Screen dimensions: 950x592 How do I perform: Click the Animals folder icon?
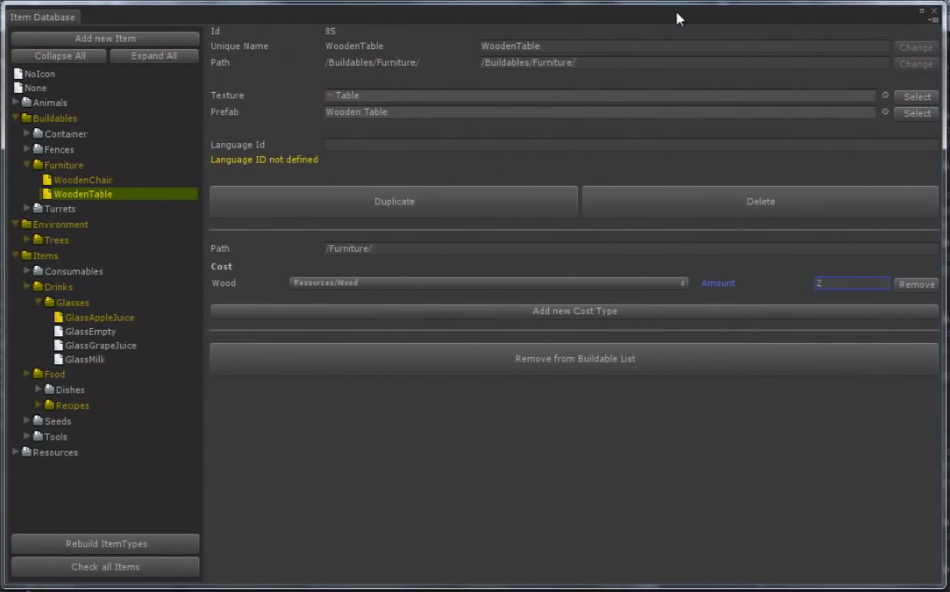pos(27,103)
